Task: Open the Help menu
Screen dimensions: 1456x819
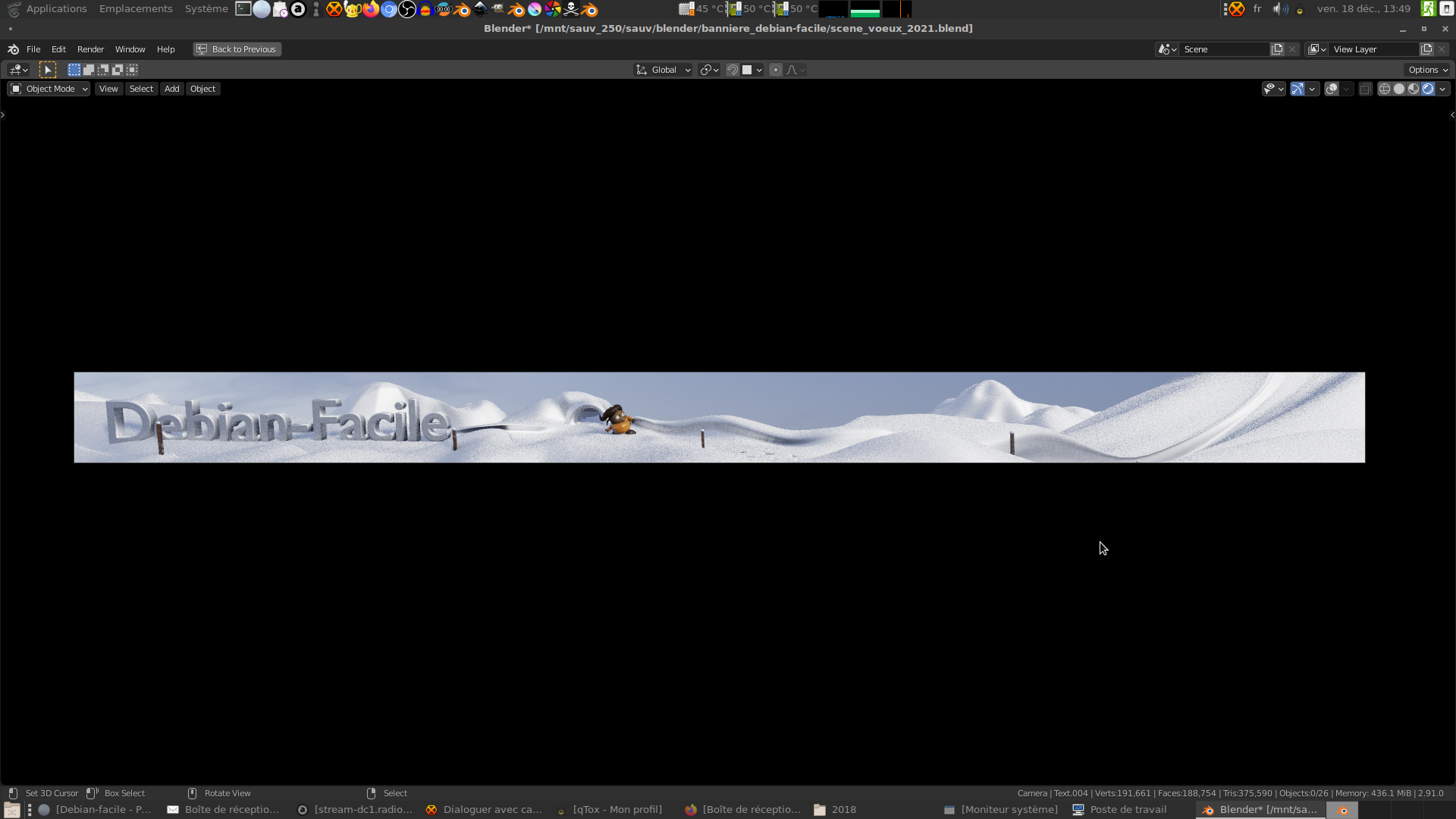Action: pyautogui.click(x=165, y=49)
